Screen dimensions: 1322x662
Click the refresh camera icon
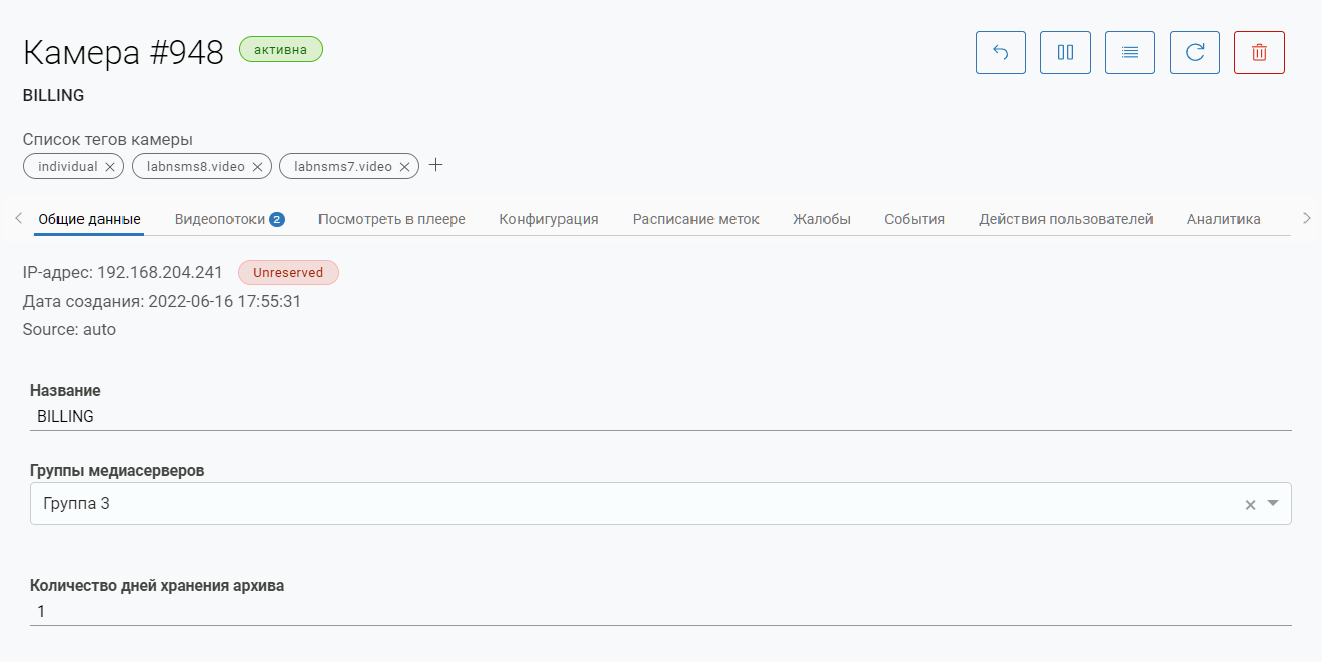[x=1195, y=53]
